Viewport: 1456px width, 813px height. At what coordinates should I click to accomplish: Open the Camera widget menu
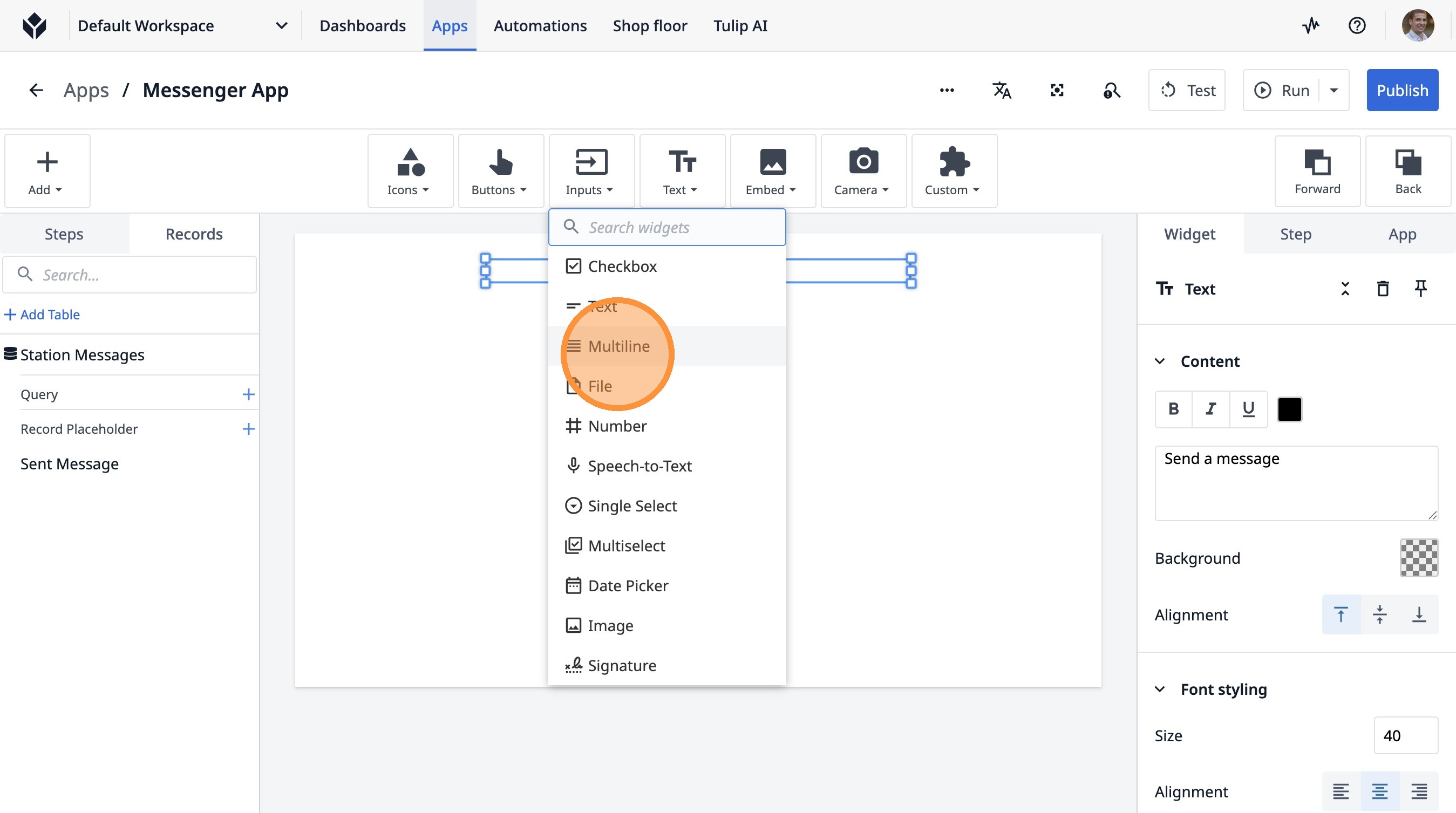[862, 171]
